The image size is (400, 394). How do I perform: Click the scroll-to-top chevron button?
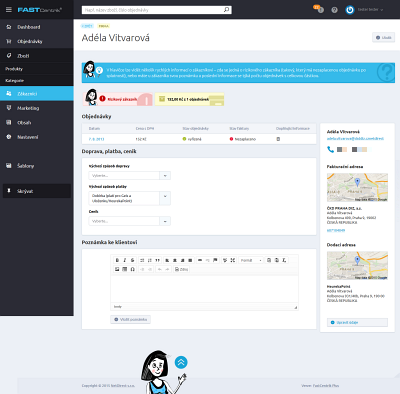point(181,362)
